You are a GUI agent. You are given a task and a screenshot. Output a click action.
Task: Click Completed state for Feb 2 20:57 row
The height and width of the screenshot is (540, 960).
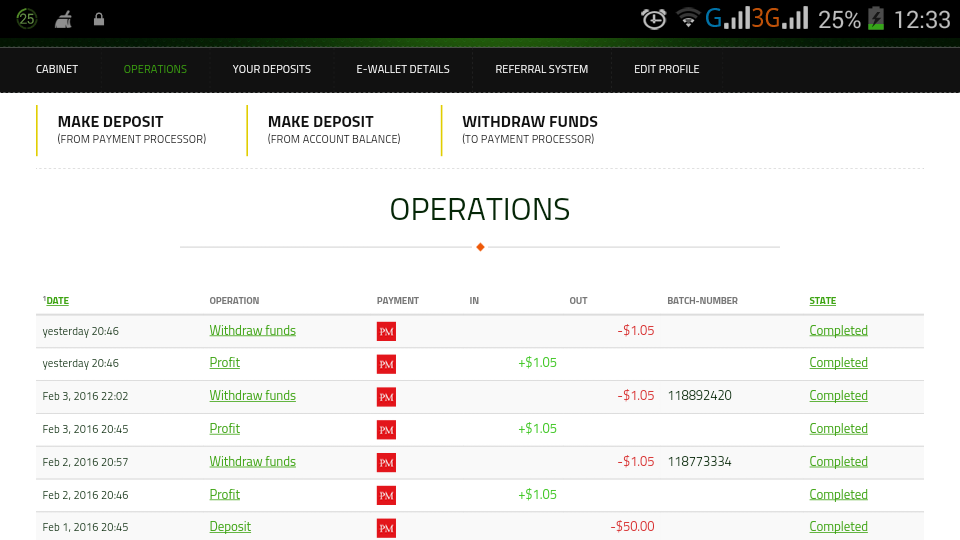[x=838, y=462]
